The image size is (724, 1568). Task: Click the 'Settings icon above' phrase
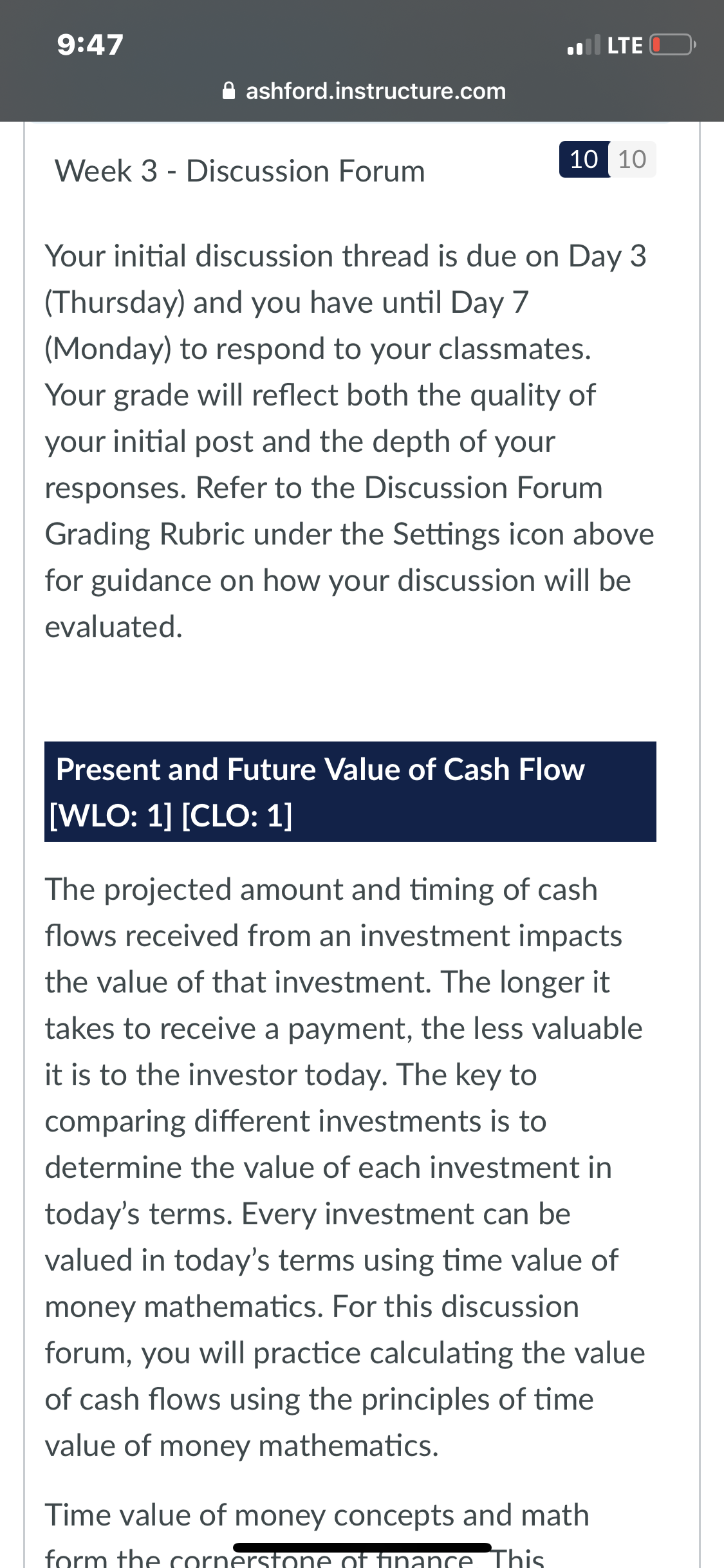coord(523,534)
